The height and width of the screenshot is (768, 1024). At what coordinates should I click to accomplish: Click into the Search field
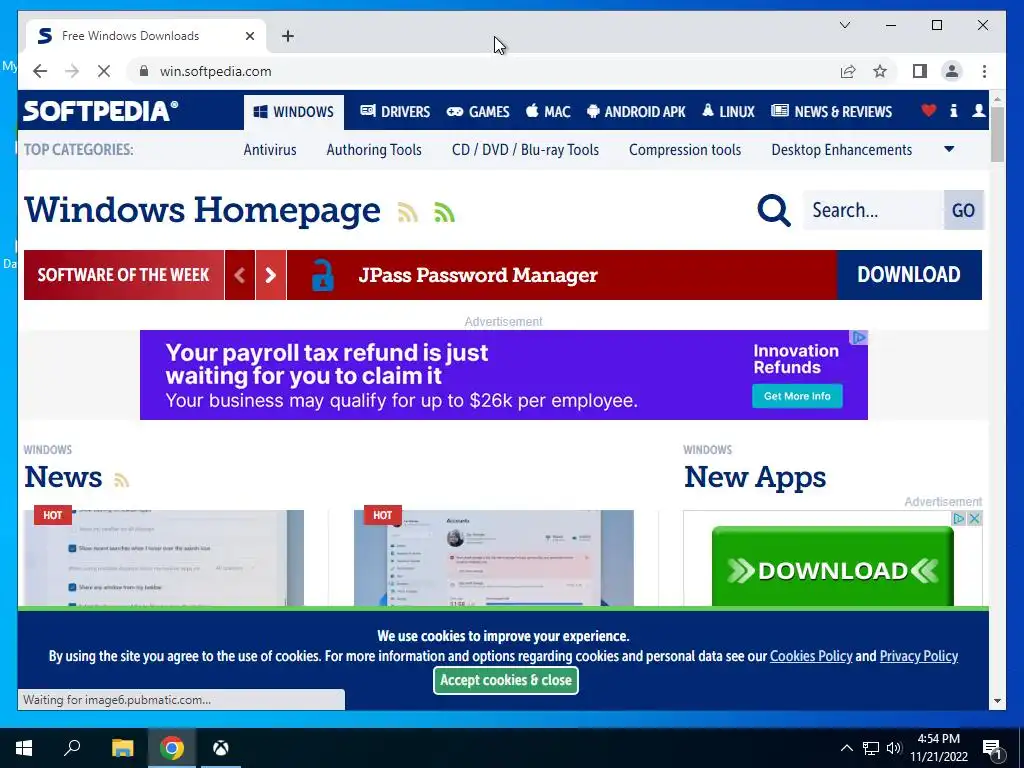click(873, 210)
